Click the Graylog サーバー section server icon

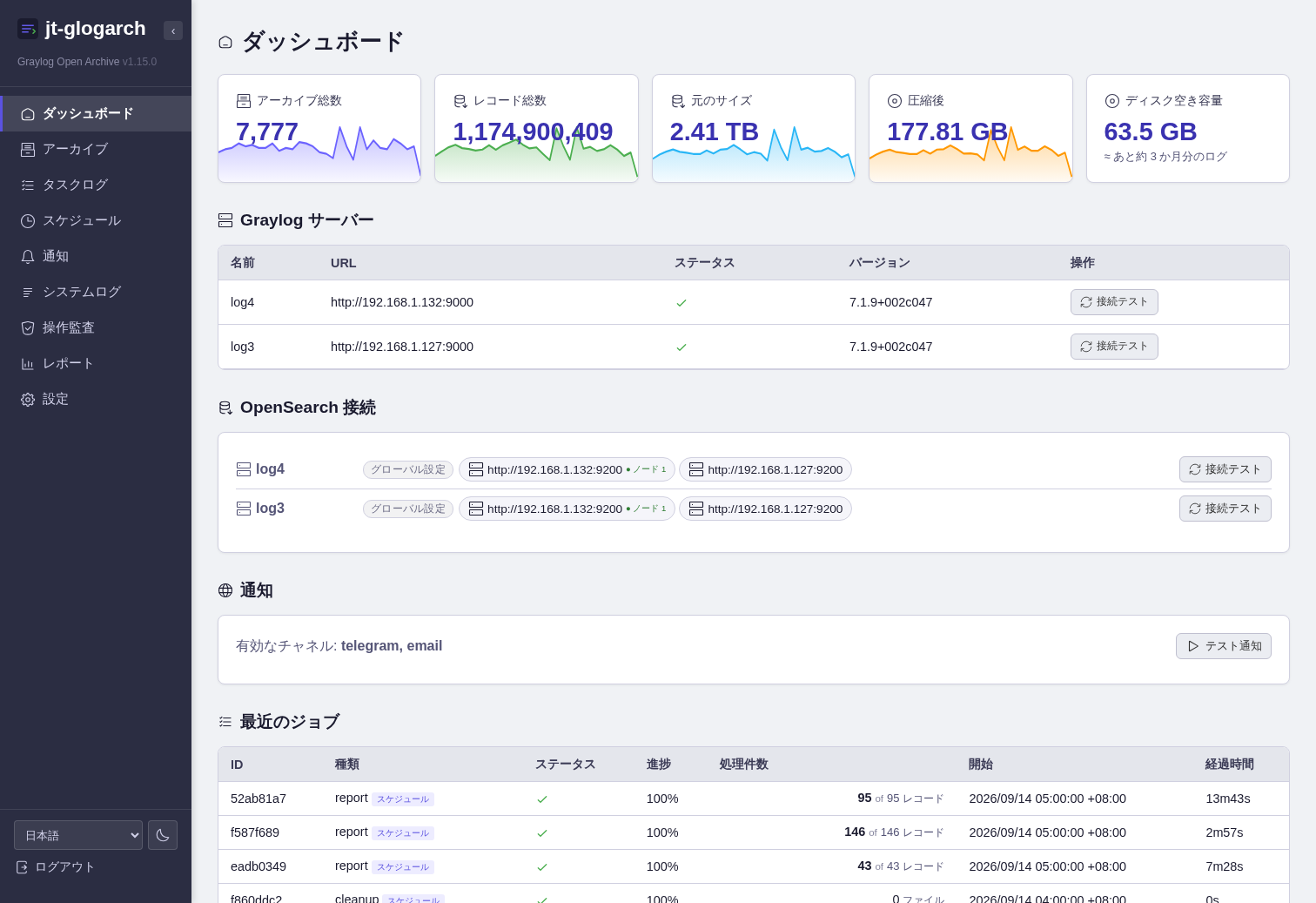(x=225, y=220)
